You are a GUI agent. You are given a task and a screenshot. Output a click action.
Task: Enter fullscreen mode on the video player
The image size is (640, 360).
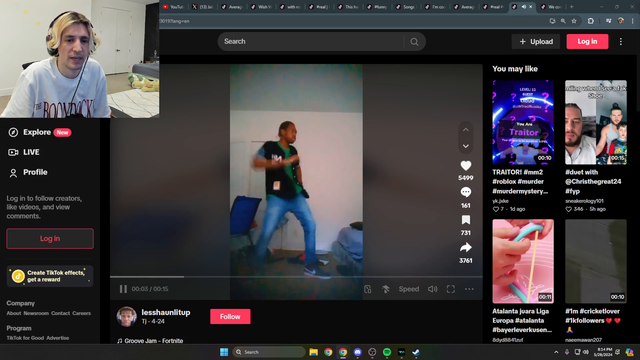tap(451, 289)
